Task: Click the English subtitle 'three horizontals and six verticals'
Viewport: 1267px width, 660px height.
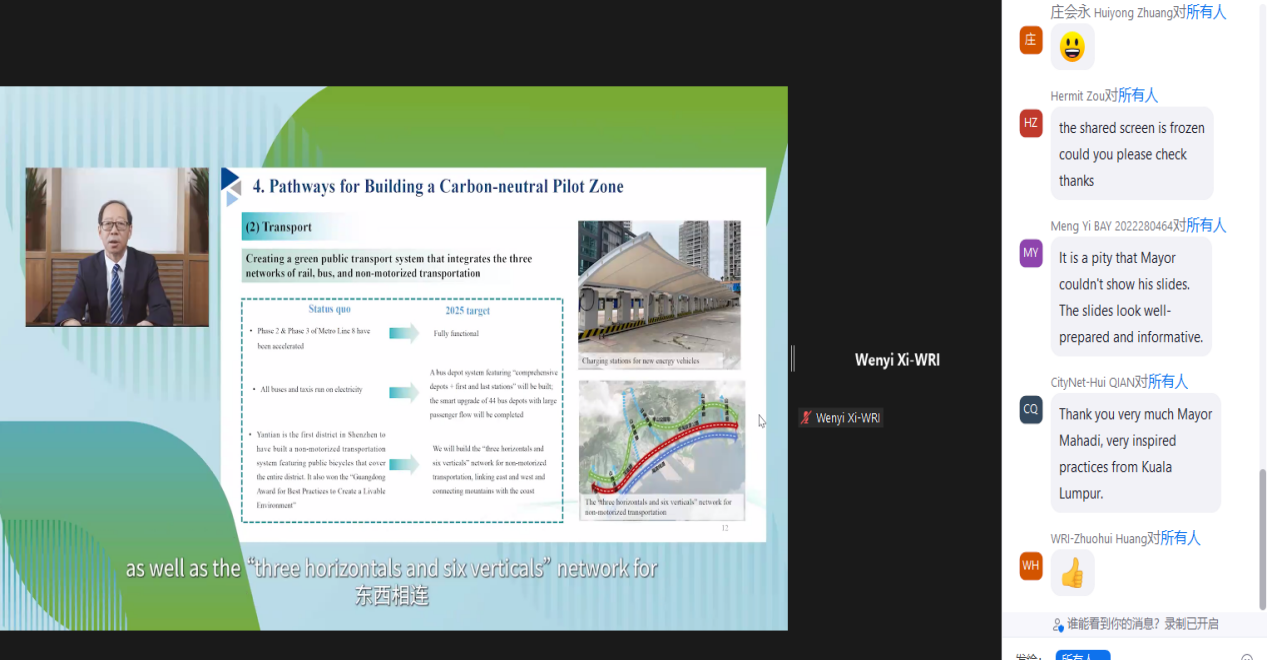Action: click(402, 569)
